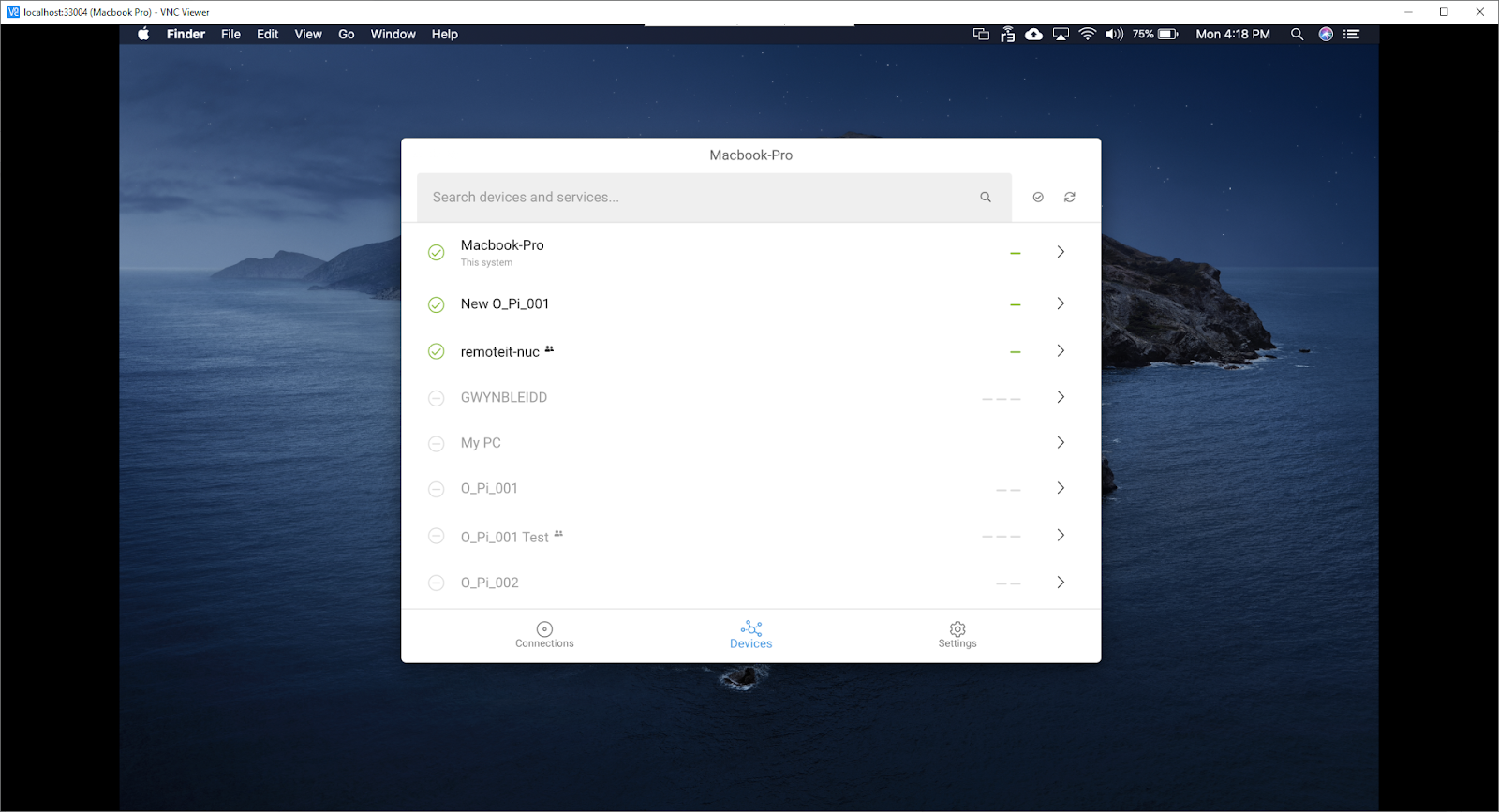Expand New O_Pi_001 details chevron
1499x812 pixels.
pyautogui.click(x=1061, y=303)
